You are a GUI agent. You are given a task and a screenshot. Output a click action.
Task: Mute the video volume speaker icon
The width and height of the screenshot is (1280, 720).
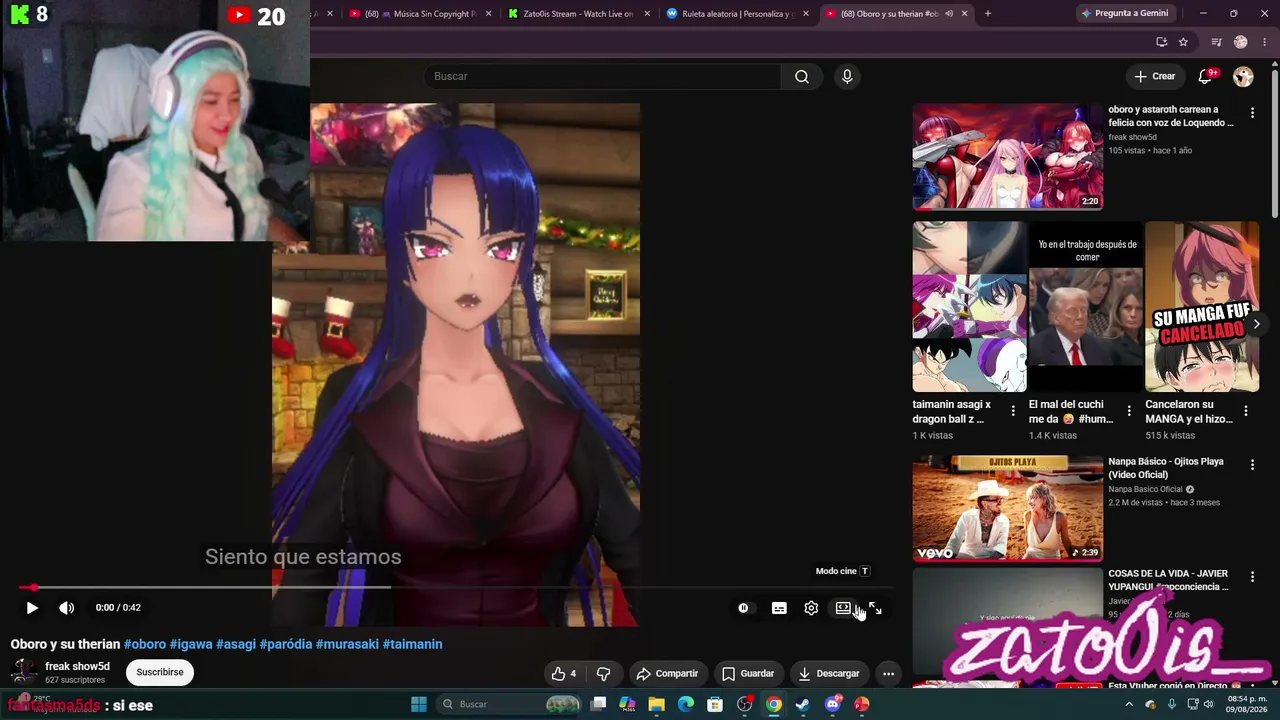66,608
